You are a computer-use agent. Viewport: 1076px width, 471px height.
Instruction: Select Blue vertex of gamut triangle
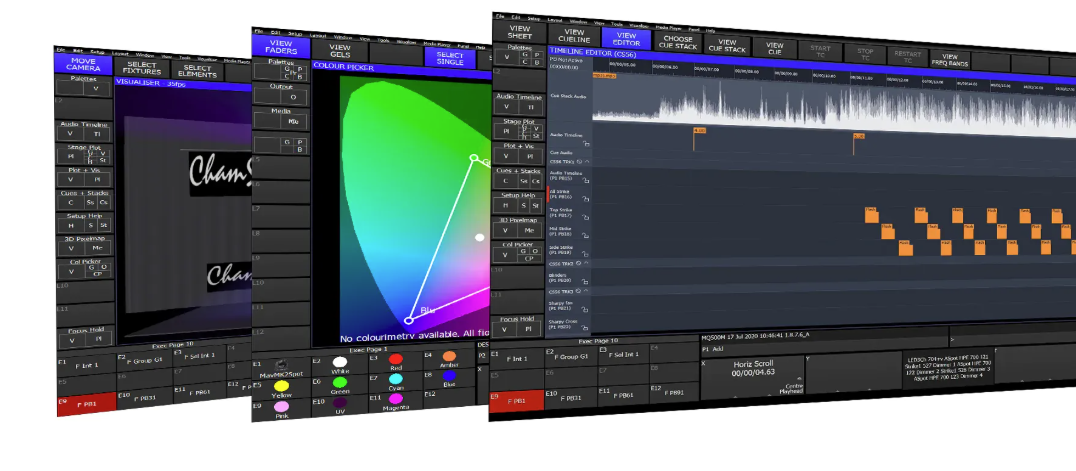(409, 320)
